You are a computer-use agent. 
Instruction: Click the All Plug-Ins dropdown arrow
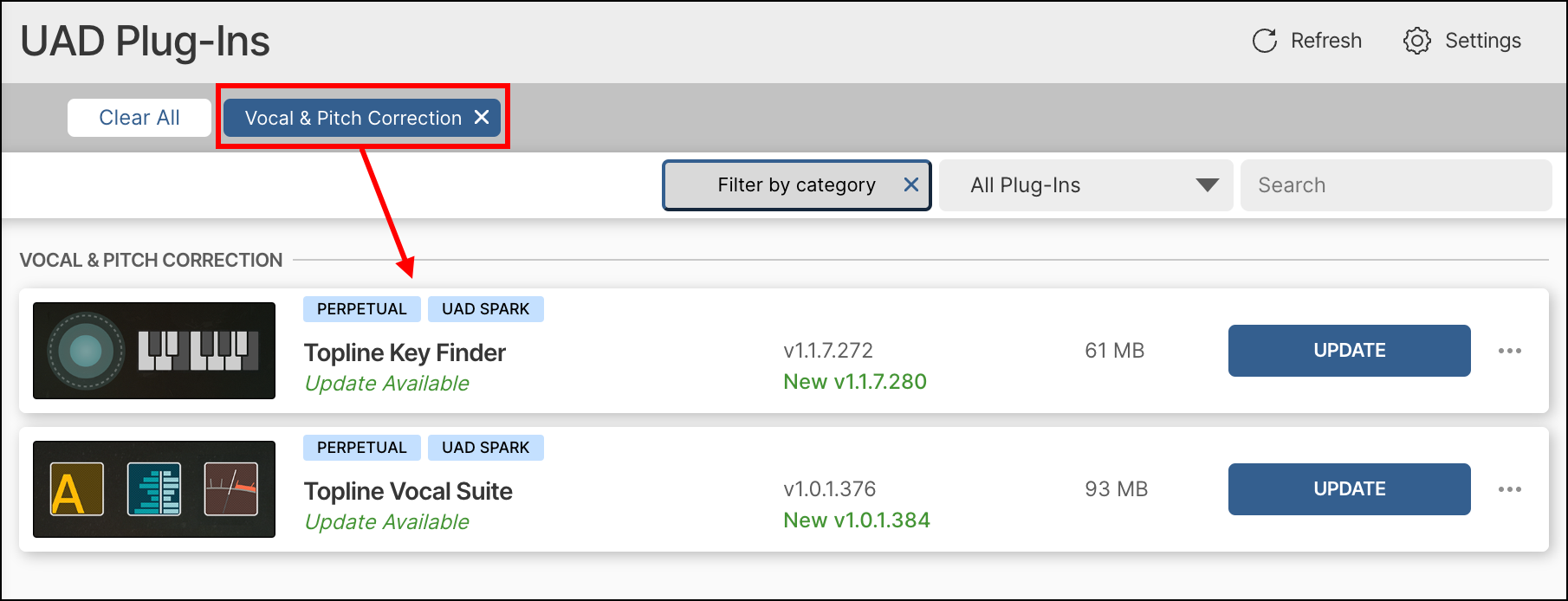point(1207,185)
